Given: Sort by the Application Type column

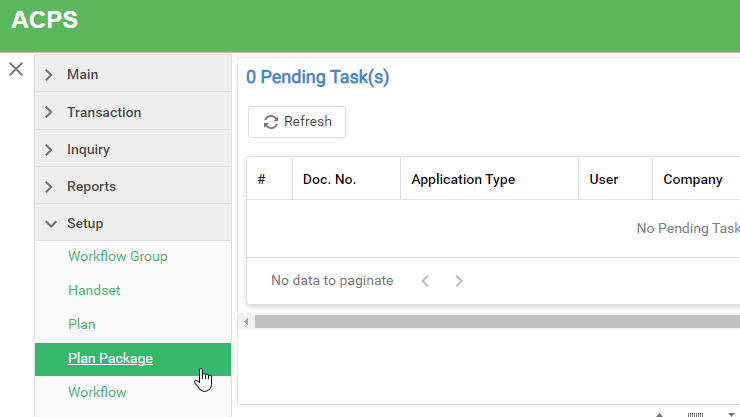Looking at the screenshot, I should [463, 180].
